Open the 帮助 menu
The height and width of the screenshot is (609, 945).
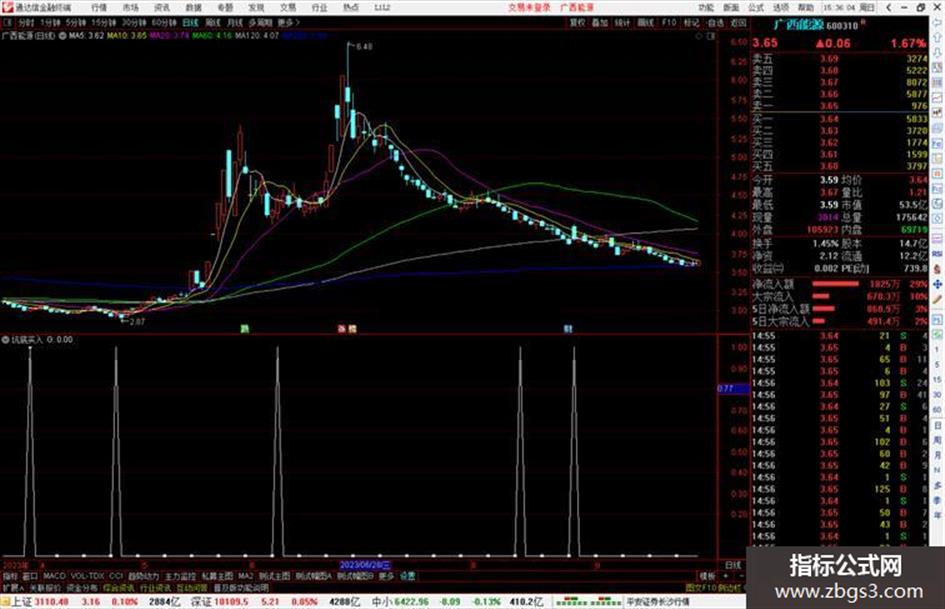[x=806, y=7]
